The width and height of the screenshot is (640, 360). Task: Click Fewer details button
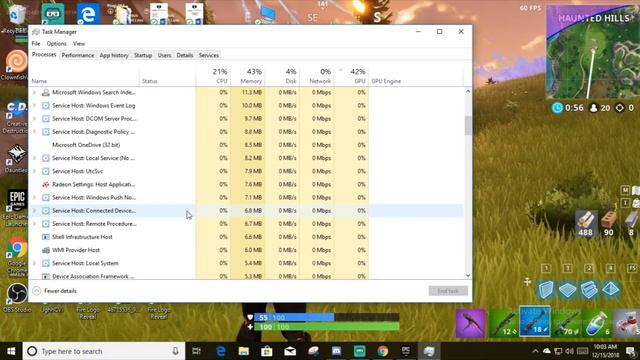click(55, 291)
